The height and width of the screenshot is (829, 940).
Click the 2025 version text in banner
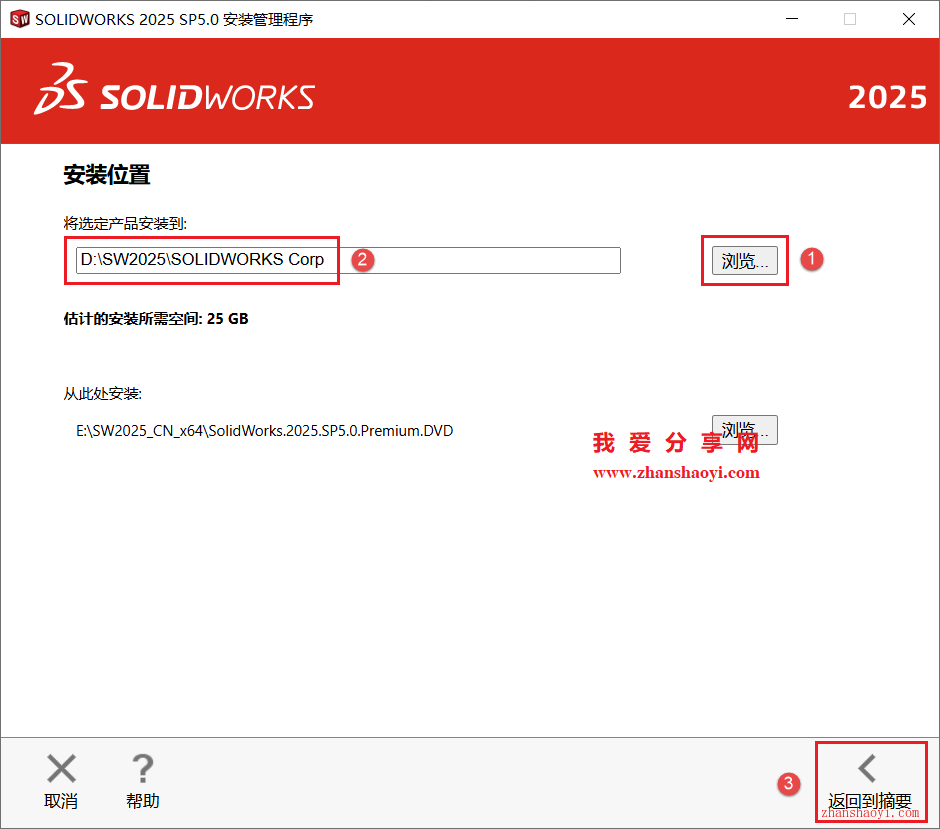[x=887, y=97]
